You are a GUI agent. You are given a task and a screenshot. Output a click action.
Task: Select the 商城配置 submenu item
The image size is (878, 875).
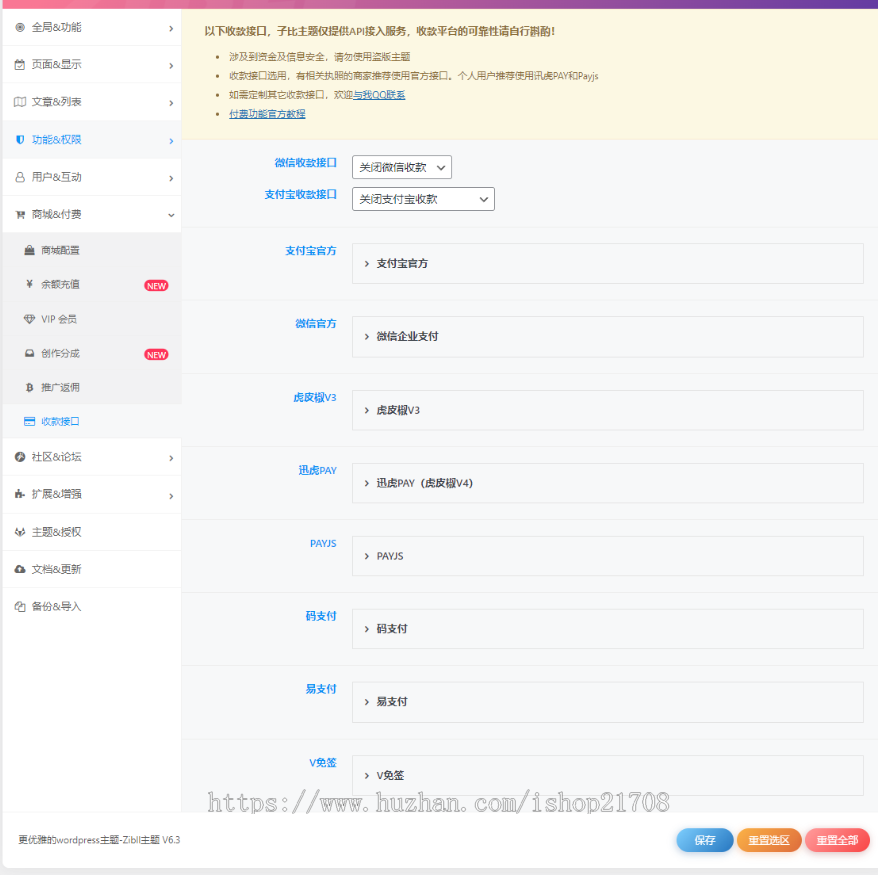pos(92,250)
